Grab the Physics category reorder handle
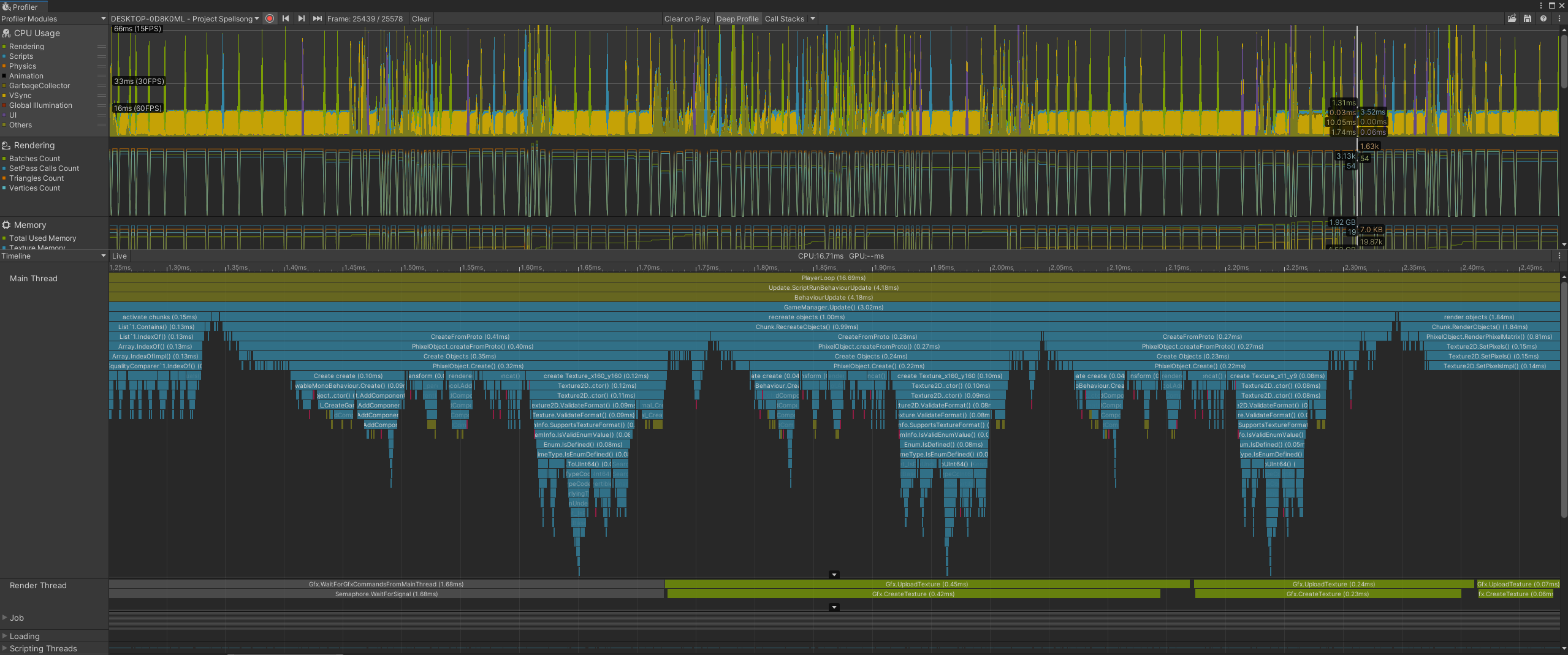The image size is (1568, 655). pos(102,66)
